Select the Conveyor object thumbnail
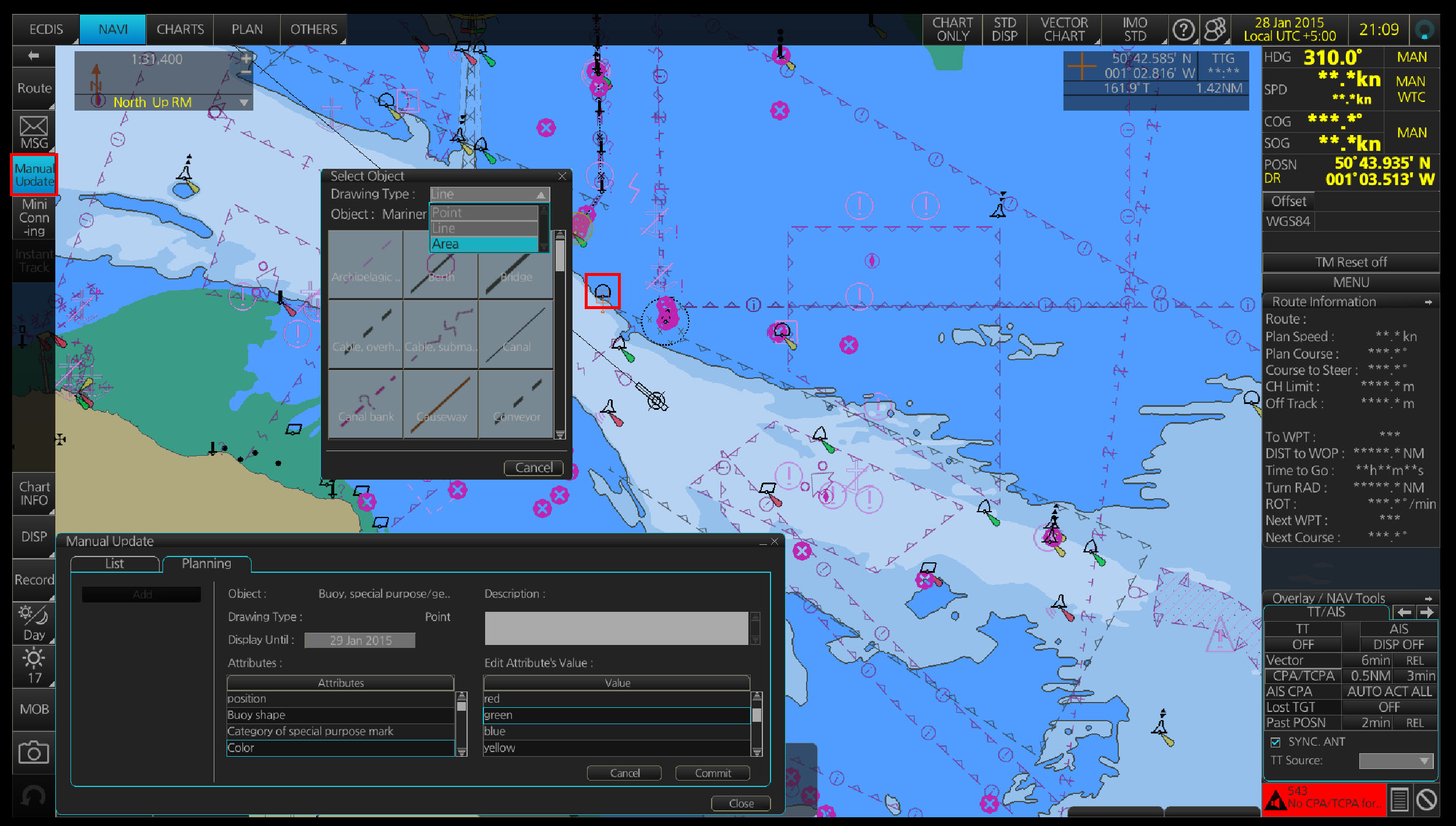This screenshot has height=826, width=1456. coord(516,404)
